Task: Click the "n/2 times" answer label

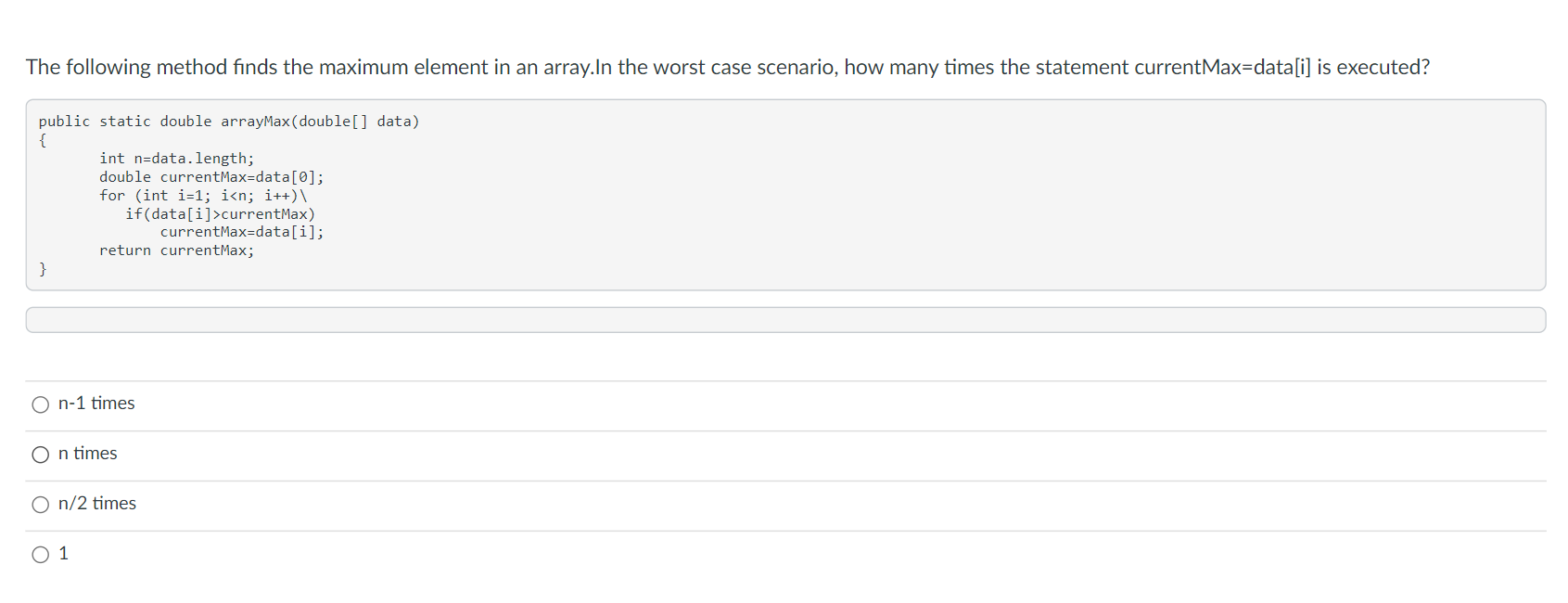Action: 97,505
